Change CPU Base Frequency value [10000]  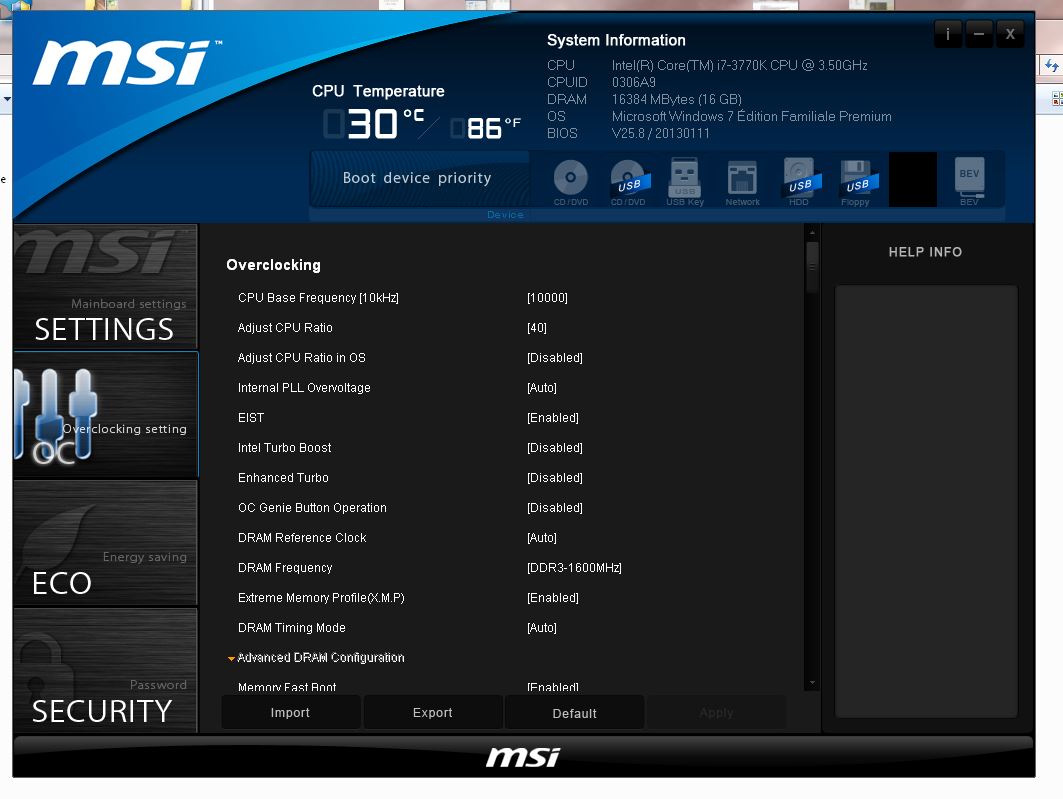click(x=547, y=298)
